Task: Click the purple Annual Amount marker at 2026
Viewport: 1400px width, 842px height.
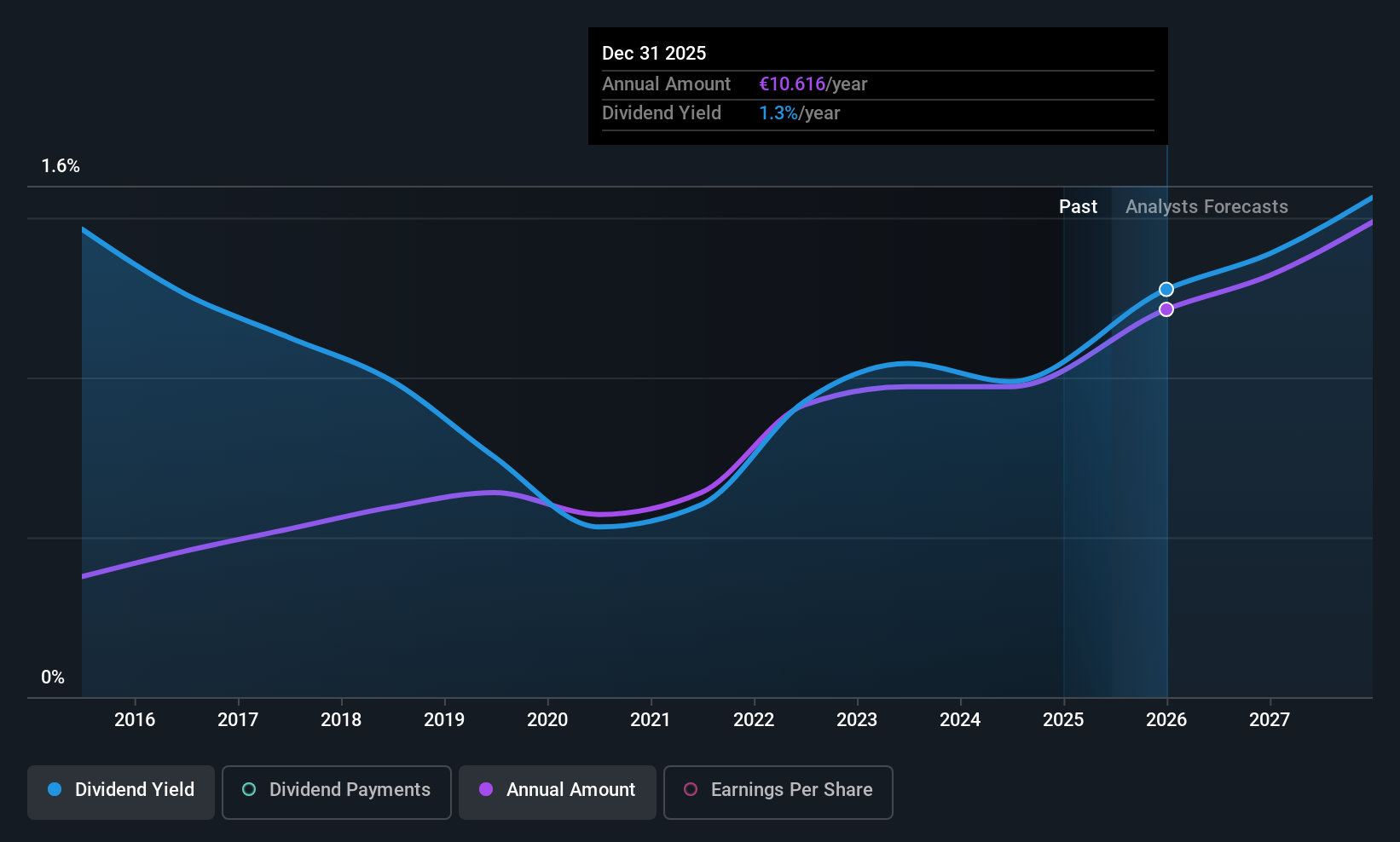Action: pyautogui.click(x=1166, y=309)
